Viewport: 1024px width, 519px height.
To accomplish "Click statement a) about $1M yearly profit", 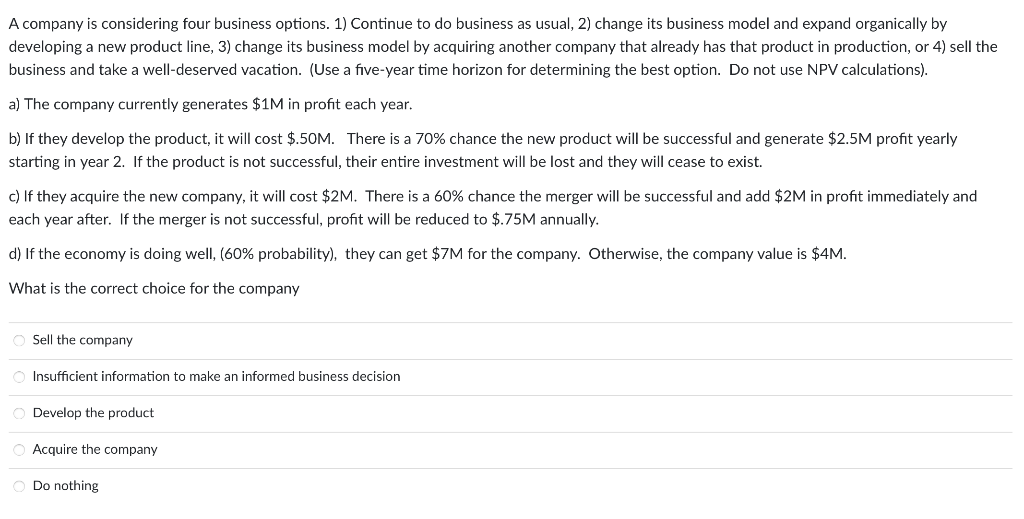I will (x=210, y=104).
